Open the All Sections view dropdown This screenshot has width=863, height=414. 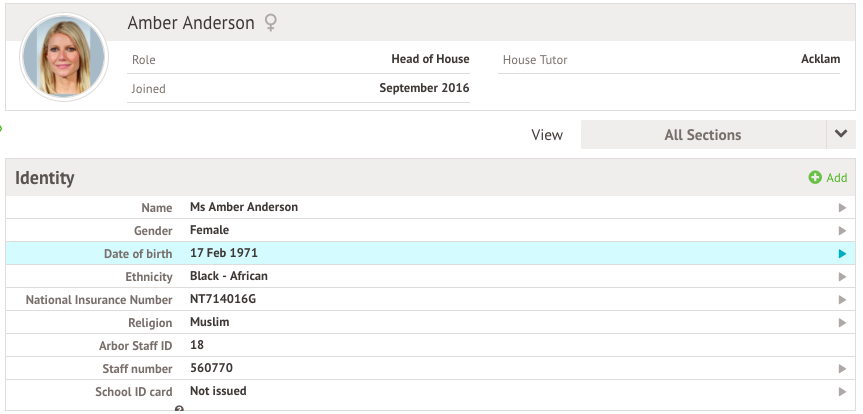click(703, 135)
